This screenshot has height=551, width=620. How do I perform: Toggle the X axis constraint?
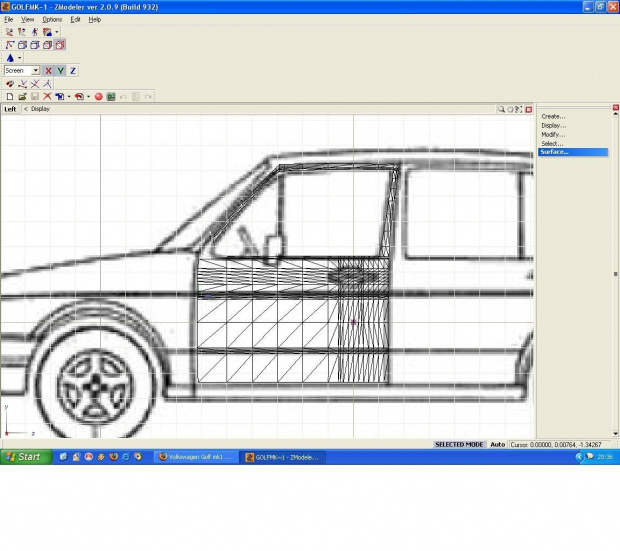48,71
